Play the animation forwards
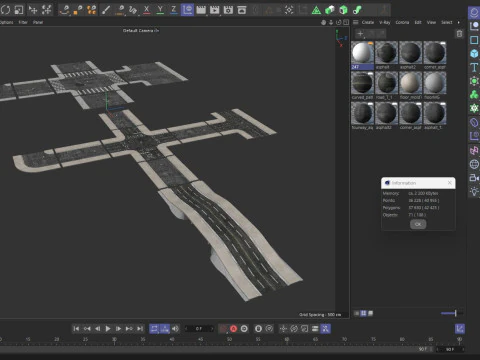The width and height of the screenshot is (480, 360). tap(108, 329)
